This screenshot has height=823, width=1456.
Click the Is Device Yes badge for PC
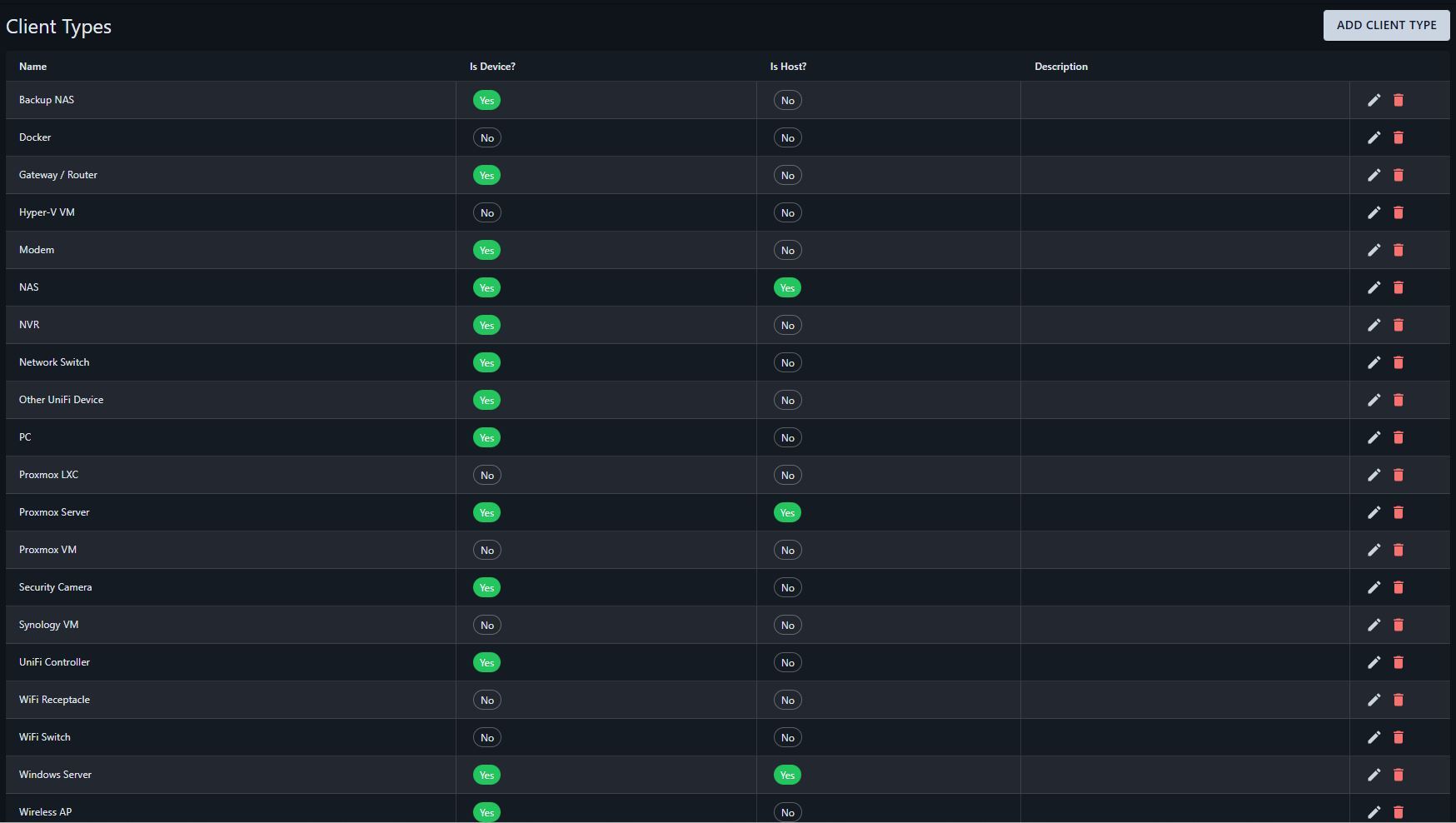tap(486, 437)
